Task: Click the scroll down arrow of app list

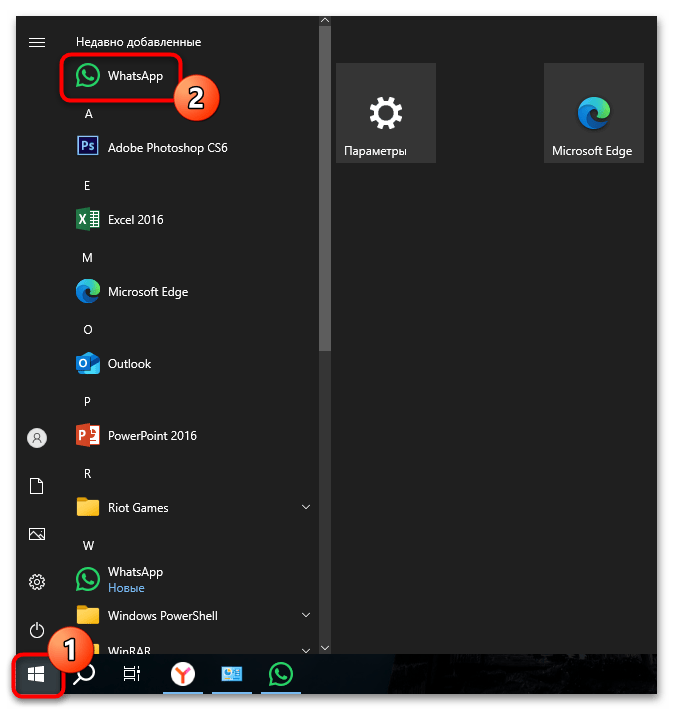Action: (325, 648)
